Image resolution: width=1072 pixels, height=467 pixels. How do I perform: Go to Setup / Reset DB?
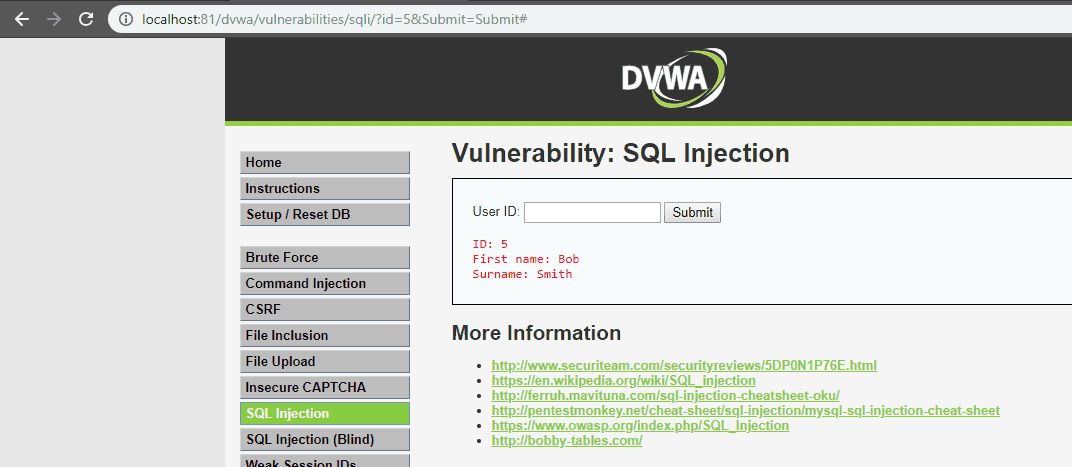point(325,215)
